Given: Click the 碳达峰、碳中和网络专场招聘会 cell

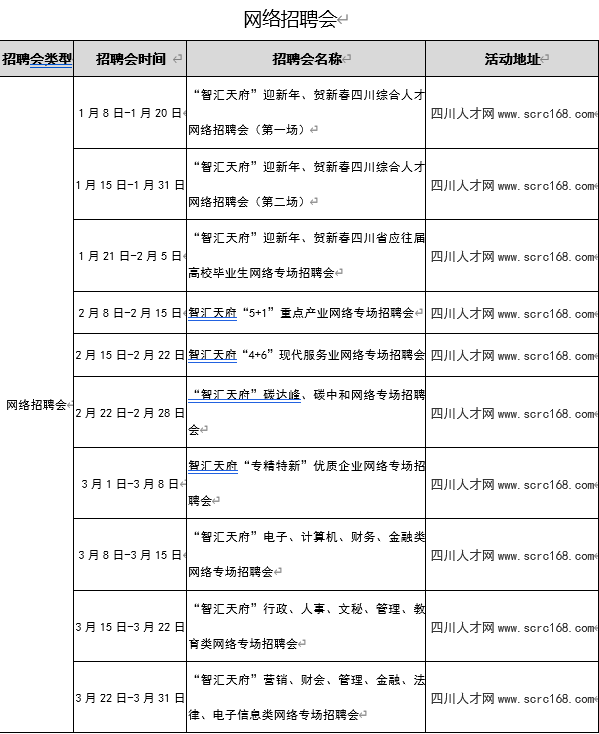Looking at the screenshot, I should [x=306, y=412].
